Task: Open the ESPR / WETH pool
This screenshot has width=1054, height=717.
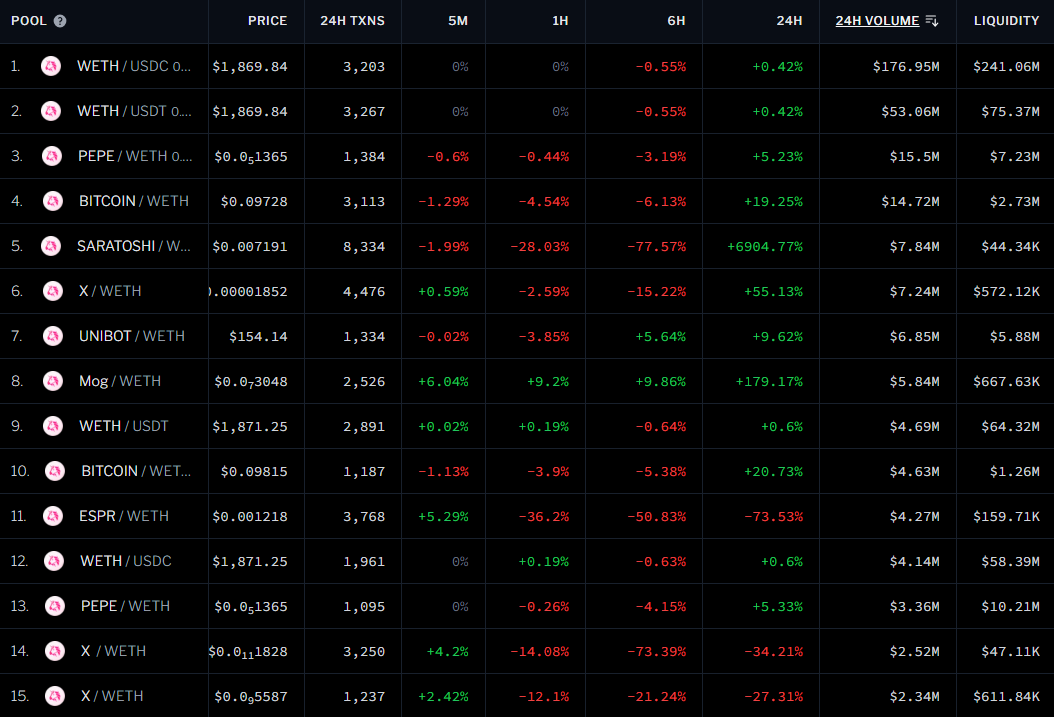Action: (124, 516)
